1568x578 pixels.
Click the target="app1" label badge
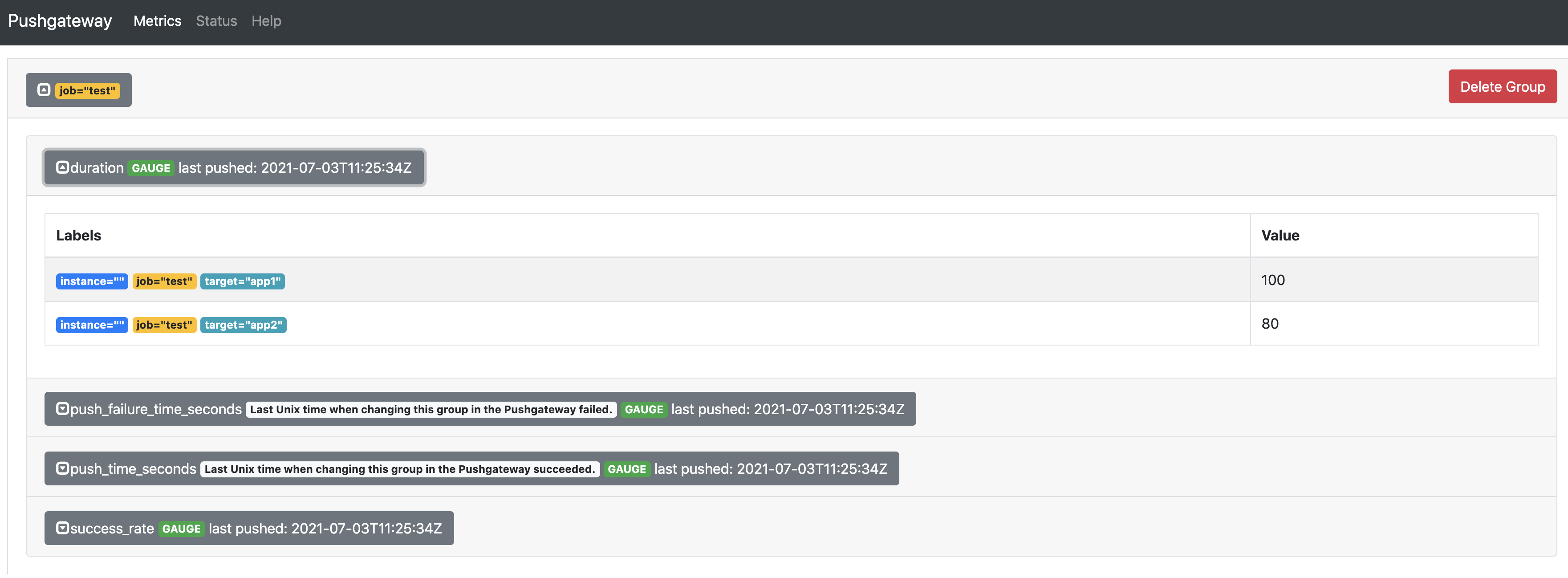pyautogui.click(x=242, y=281)
